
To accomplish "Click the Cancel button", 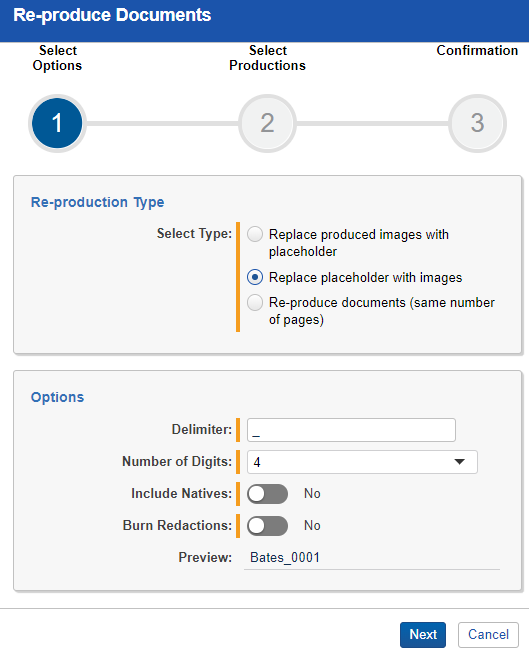I will (488, 635).
